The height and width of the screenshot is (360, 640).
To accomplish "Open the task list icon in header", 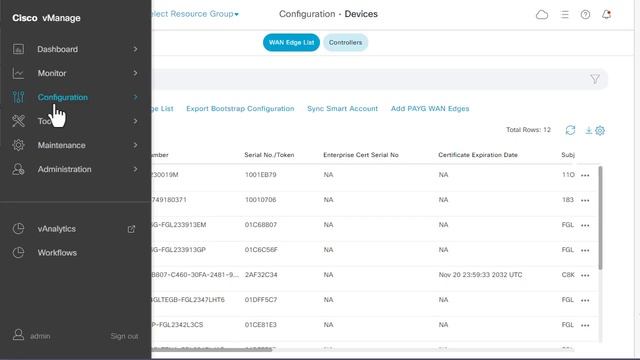I will coord(565,15).
